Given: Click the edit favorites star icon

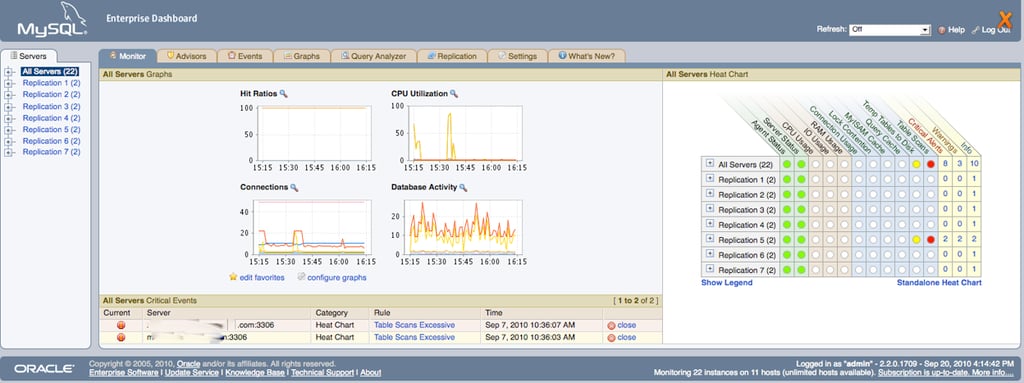Looking at the screenshot, I should (233, 277).
